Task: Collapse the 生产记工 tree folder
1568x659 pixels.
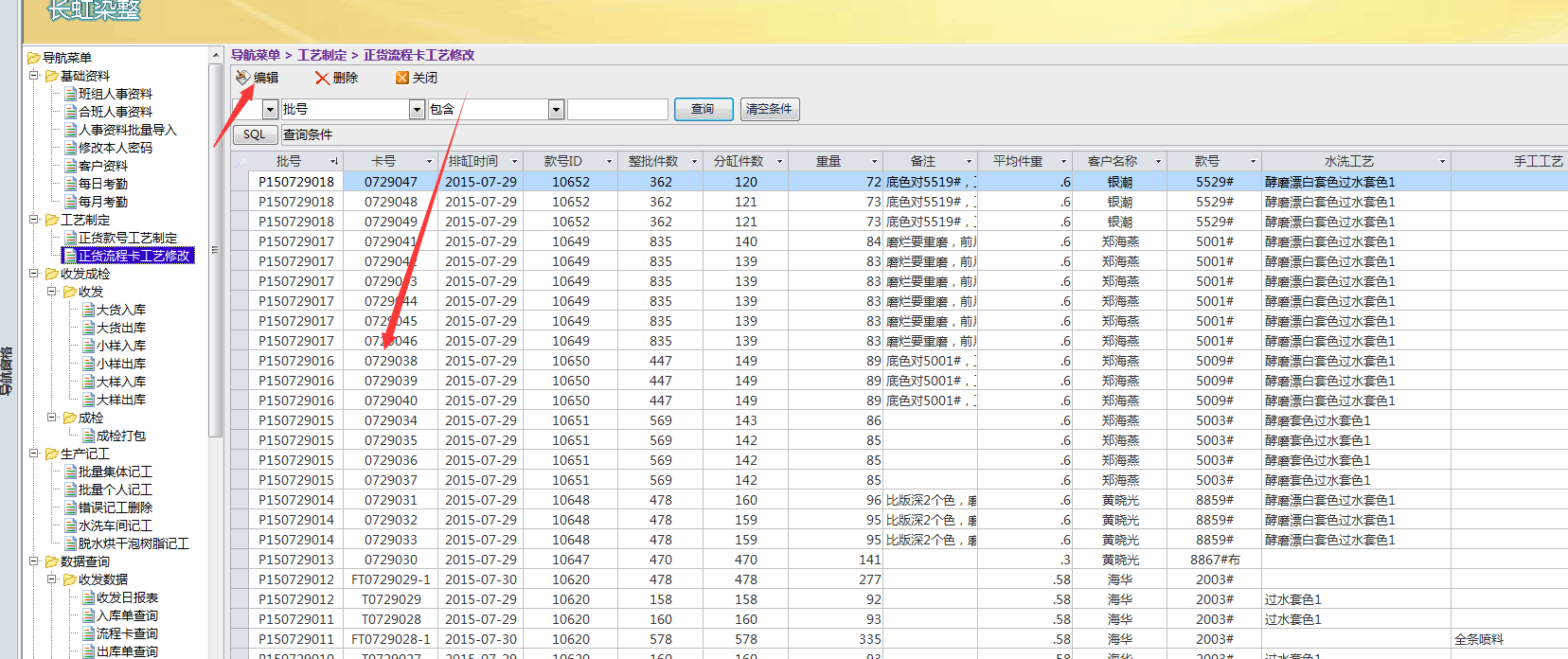Action: [34, 454]
